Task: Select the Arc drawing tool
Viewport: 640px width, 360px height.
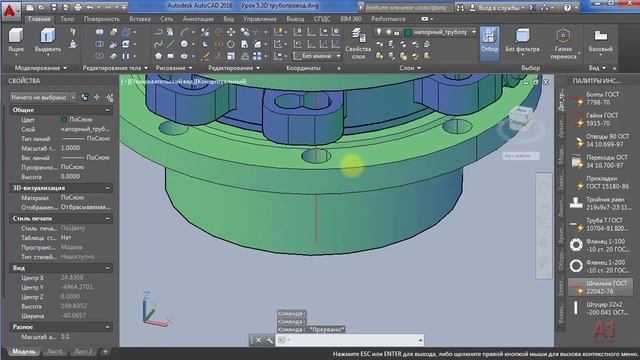Action: (x=184, y=32)
